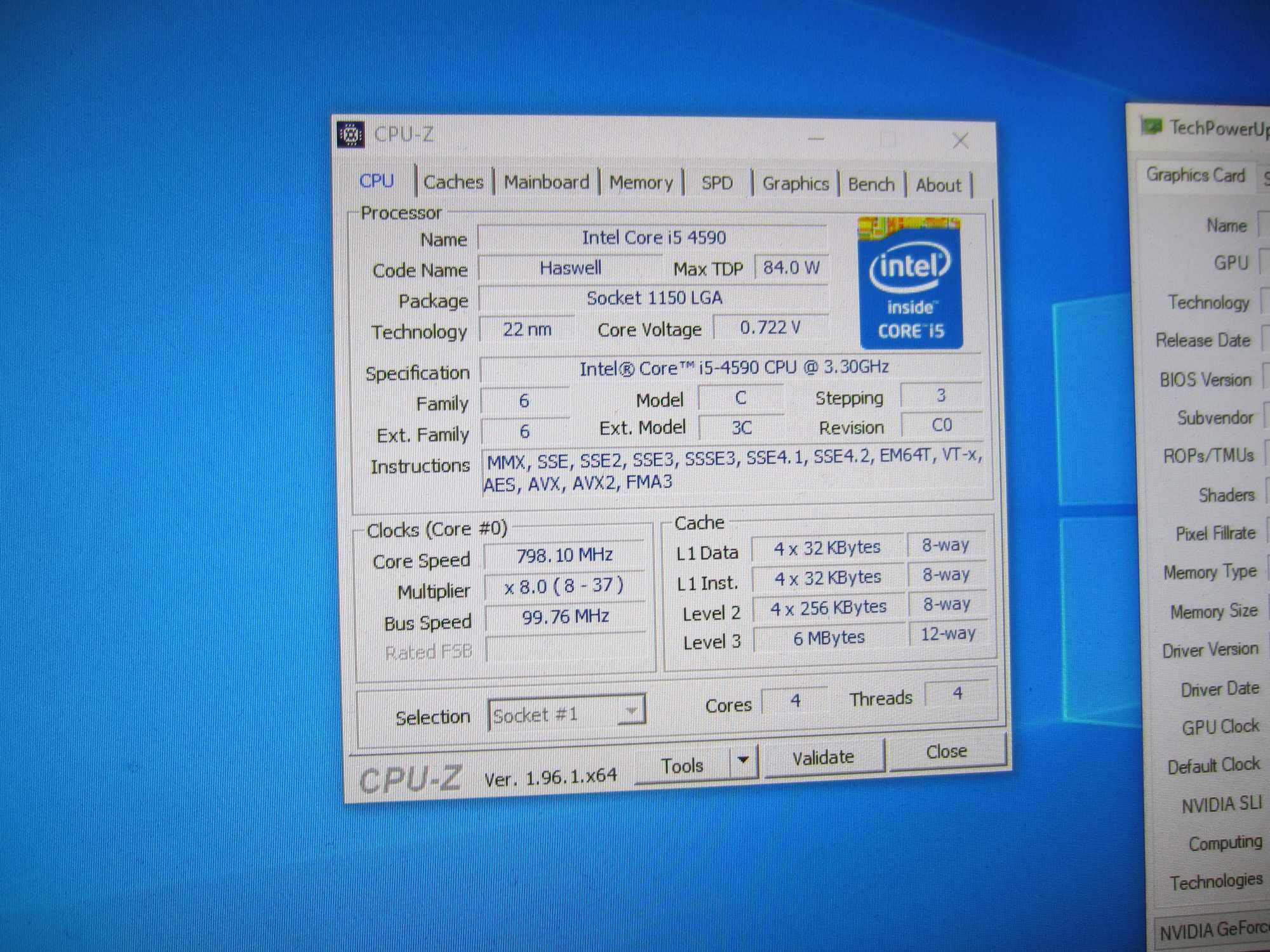Click the Technology value 22 nm
The image size is (1270, 952).
(527, 329)
